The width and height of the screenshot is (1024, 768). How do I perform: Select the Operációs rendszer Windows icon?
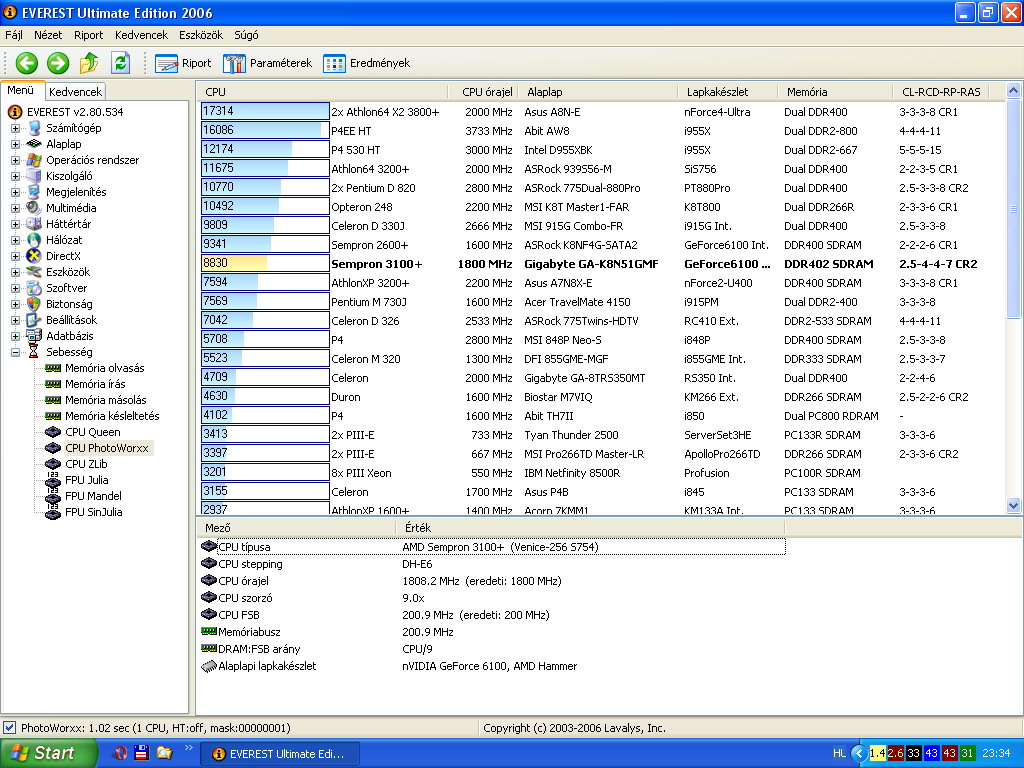pyautogui.click(x=34, y=160)
